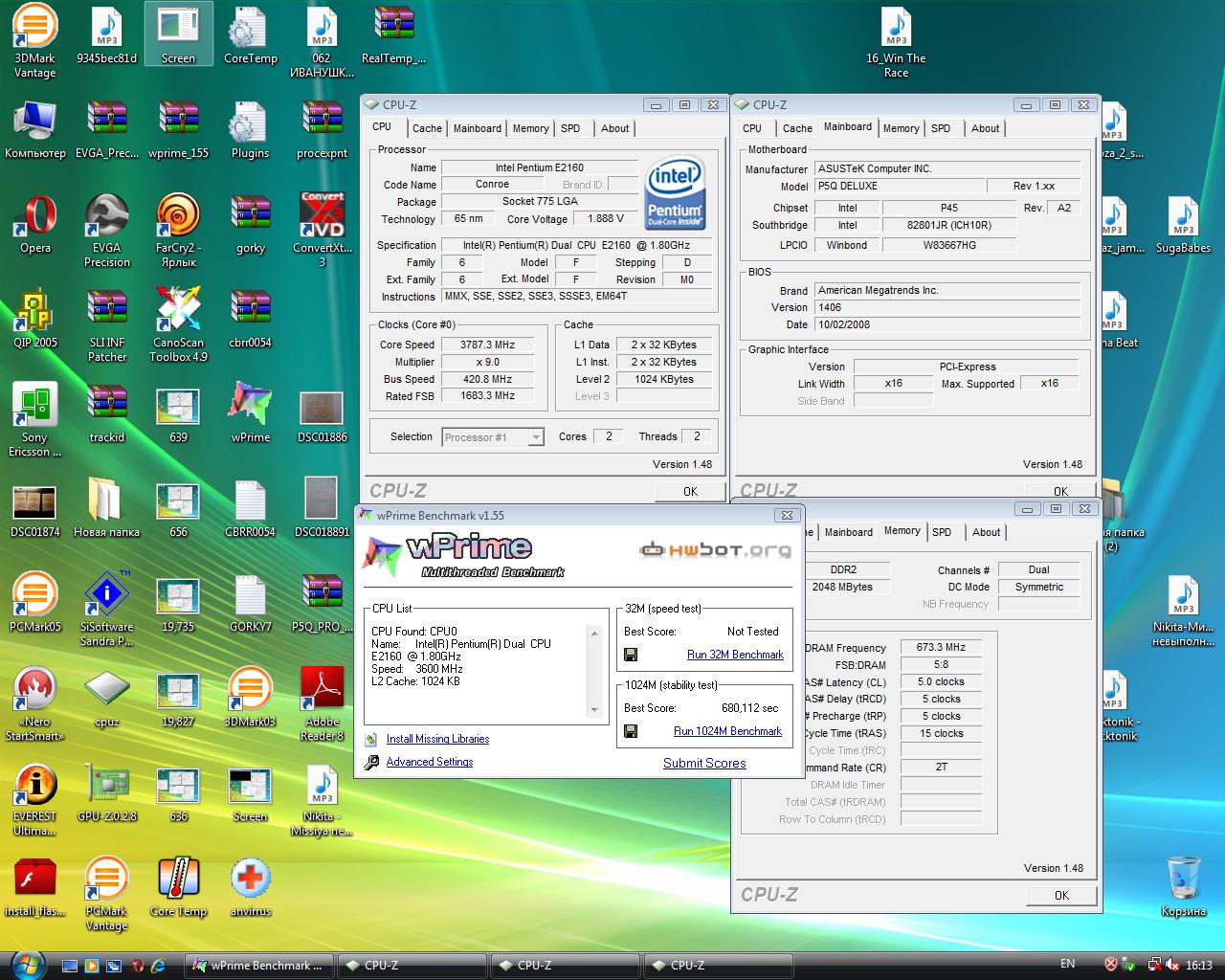The width and height of the screenshot is (1225, 980).
Task: Select CPU tab in top-right CPU-Z window
Action: pos(752,128)
